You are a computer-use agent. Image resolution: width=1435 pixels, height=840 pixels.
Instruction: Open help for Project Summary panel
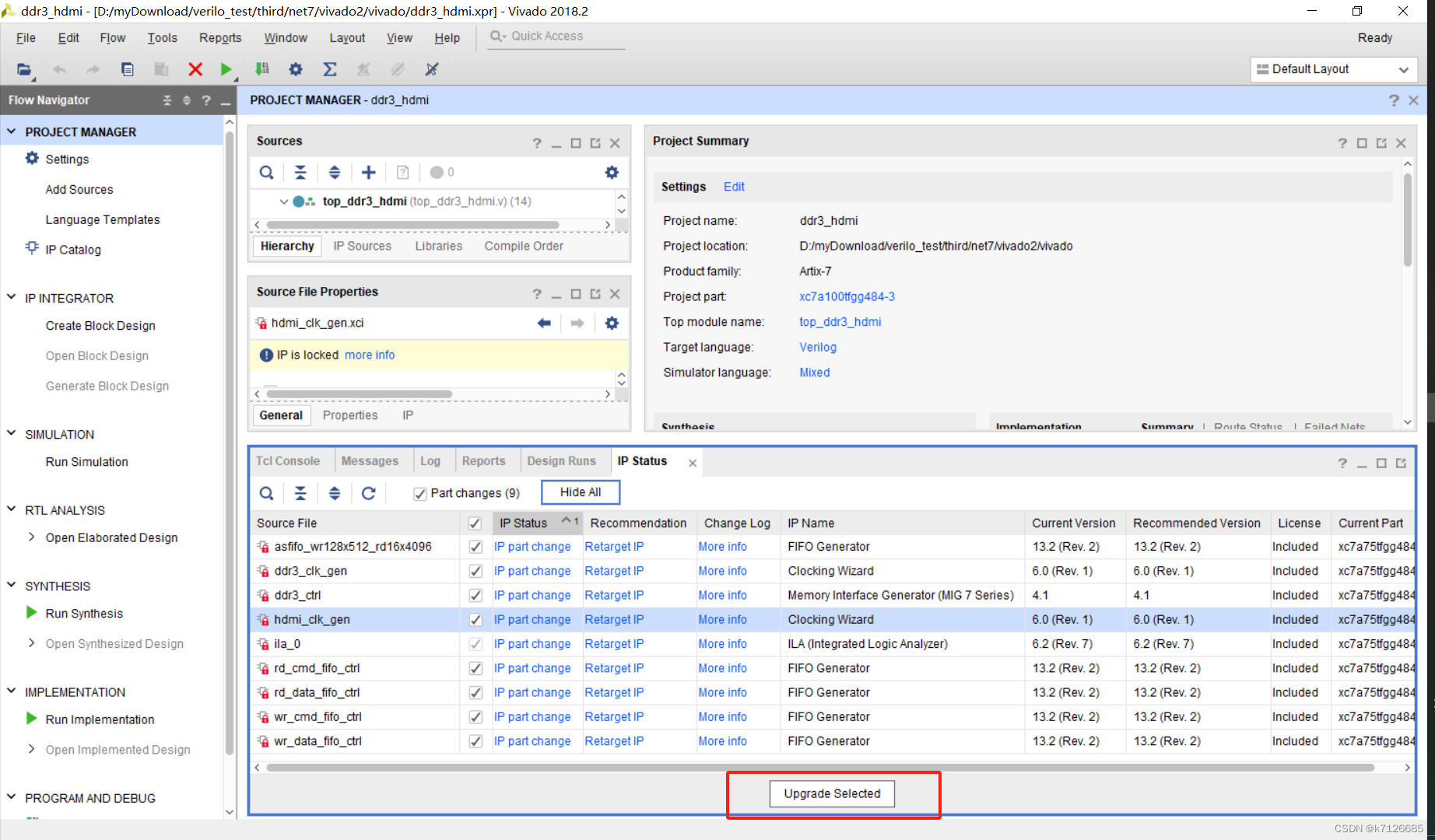pos(1342,143)
